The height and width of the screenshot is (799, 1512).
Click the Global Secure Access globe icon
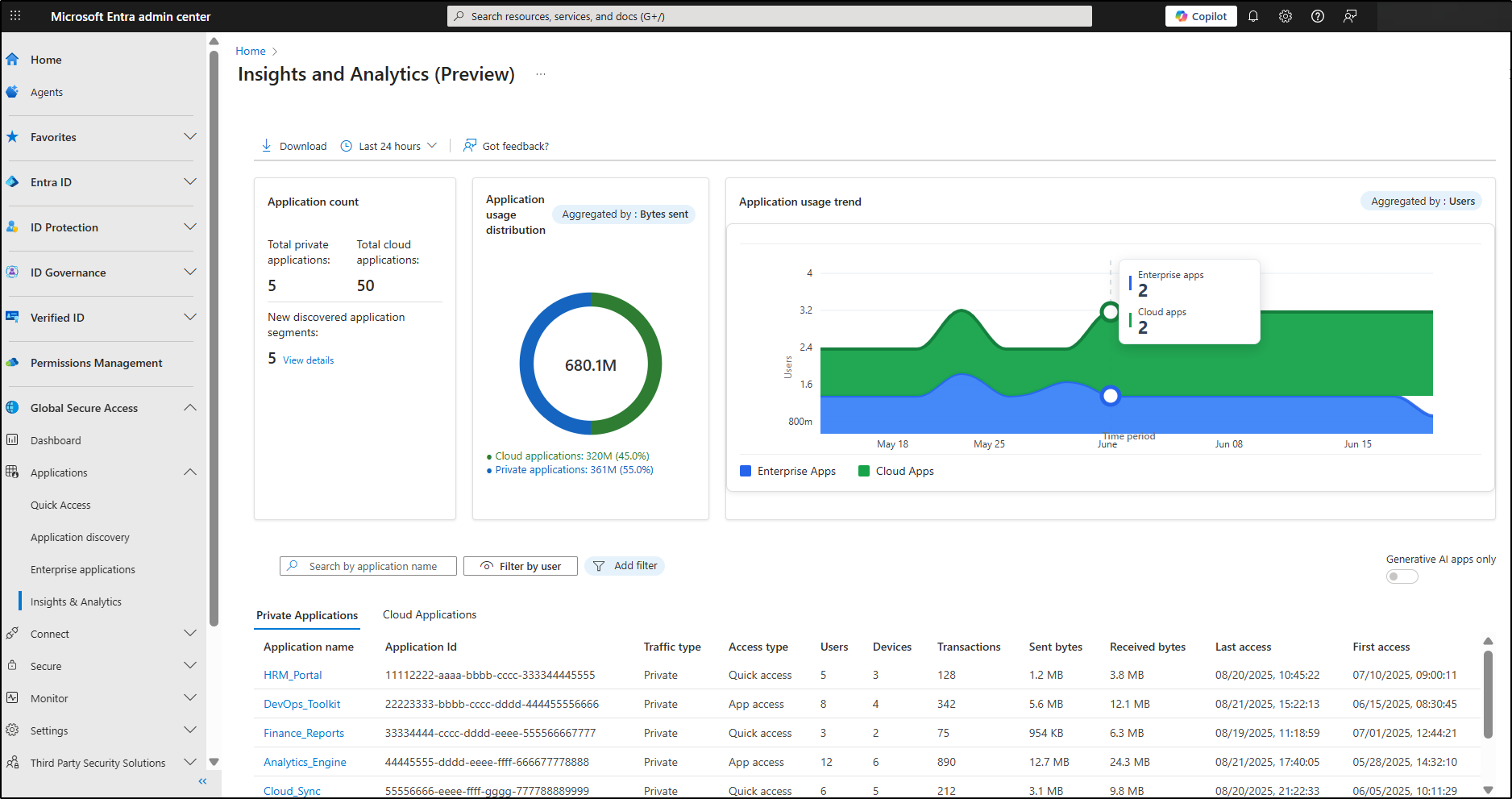[x=12, y=408]
